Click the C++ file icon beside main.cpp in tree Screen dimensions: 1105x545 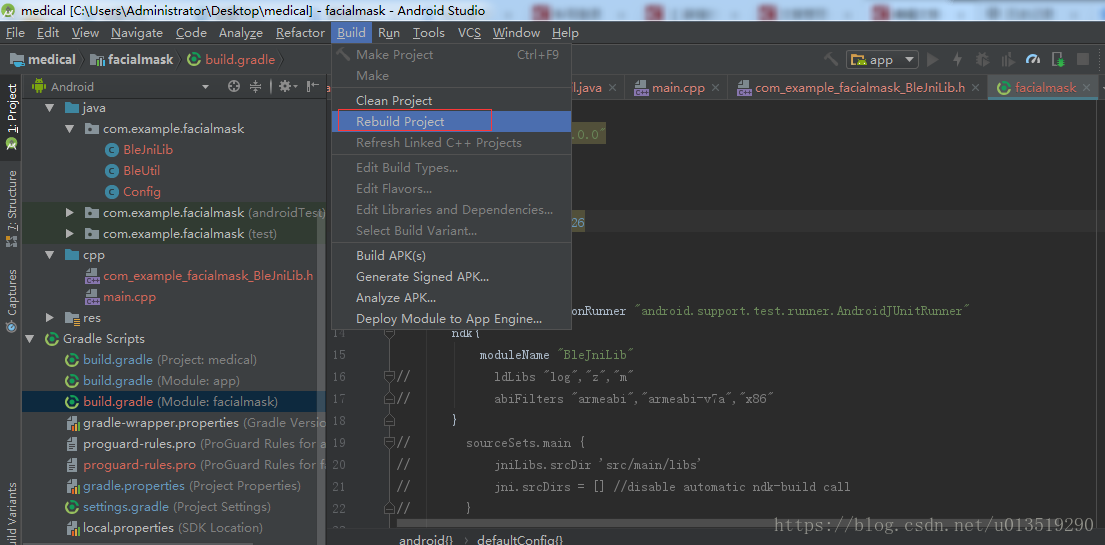coord(92,296)
